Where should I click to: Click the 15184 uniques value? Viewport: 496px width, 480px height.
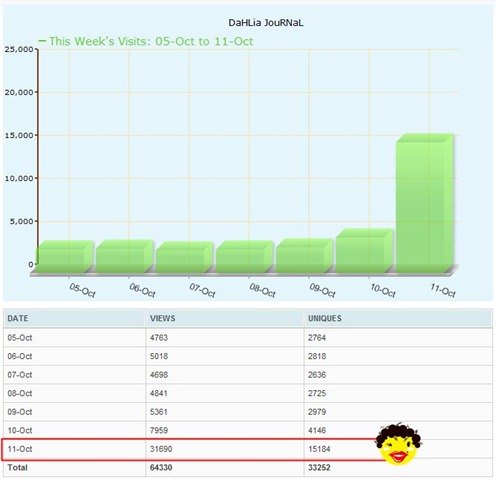[319, 449]
